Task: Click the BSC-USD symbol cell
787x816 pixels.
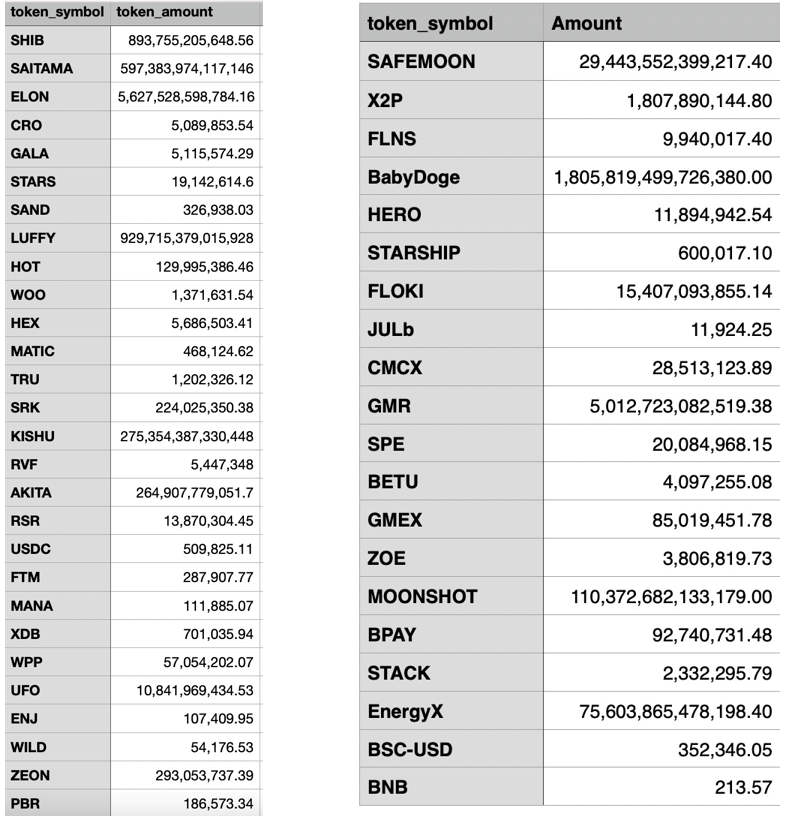Action: [x=451, y=749]
